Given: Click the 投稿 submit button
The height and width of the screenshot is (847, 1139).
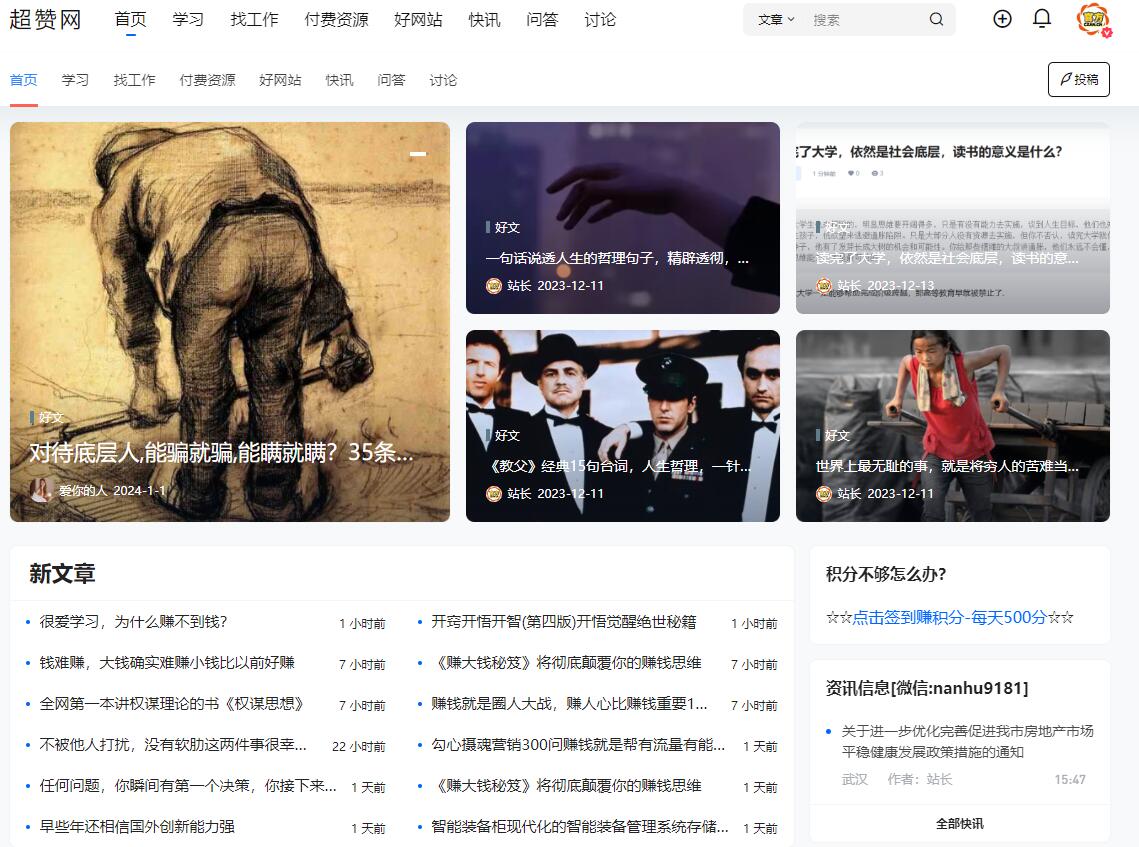Looking at the screenshot, I should coord(1079,79).
